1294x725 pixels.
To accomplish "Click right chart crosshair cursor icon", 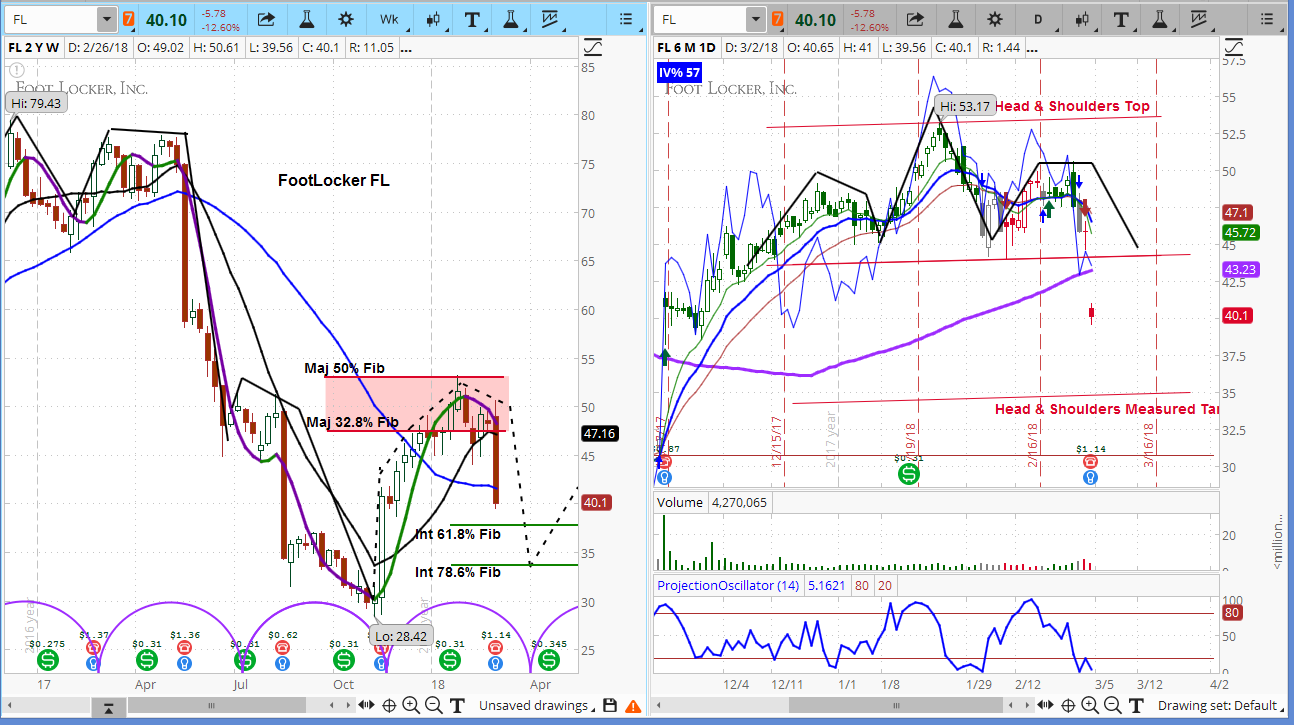I will point(1068,706).
